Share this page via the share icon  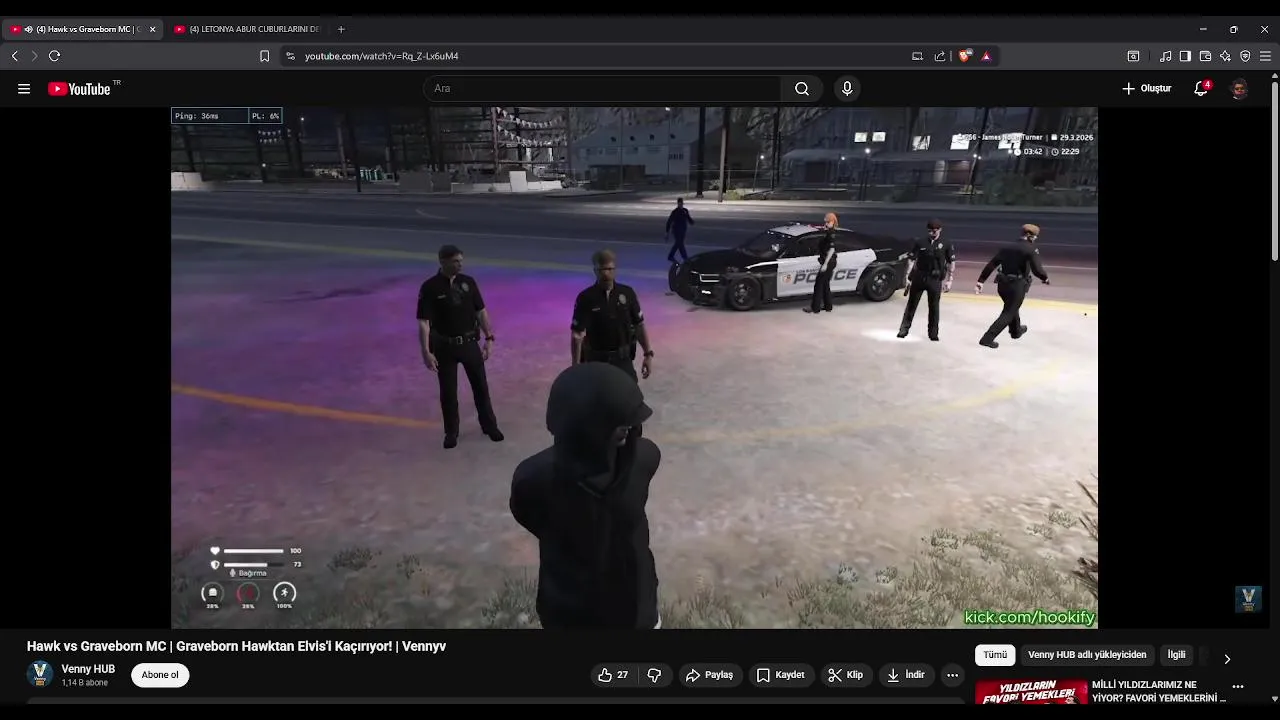[940, 56]
